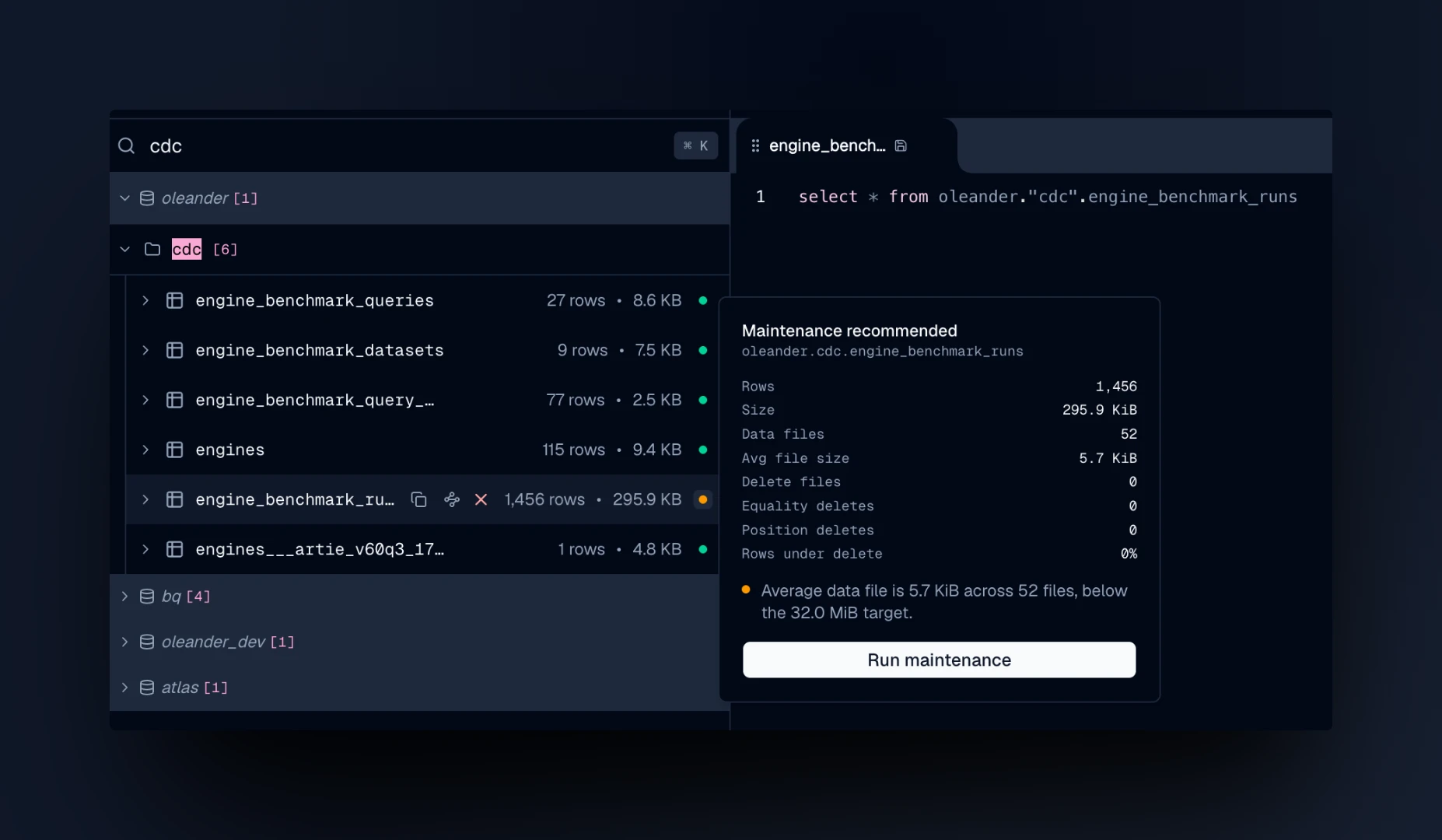Expand the bq catalog

click(124, 597)
